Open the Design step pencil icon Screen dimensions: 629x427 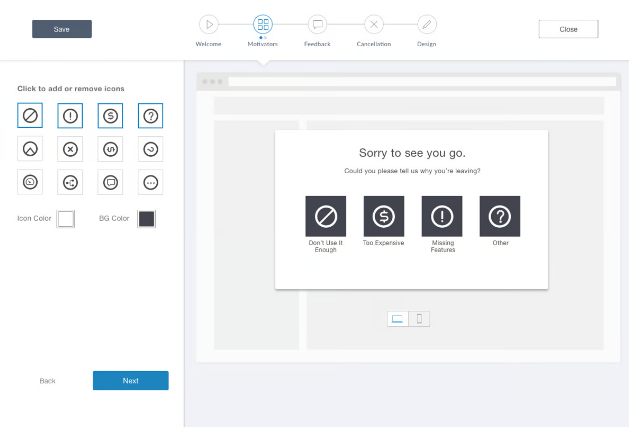[427, 24]
